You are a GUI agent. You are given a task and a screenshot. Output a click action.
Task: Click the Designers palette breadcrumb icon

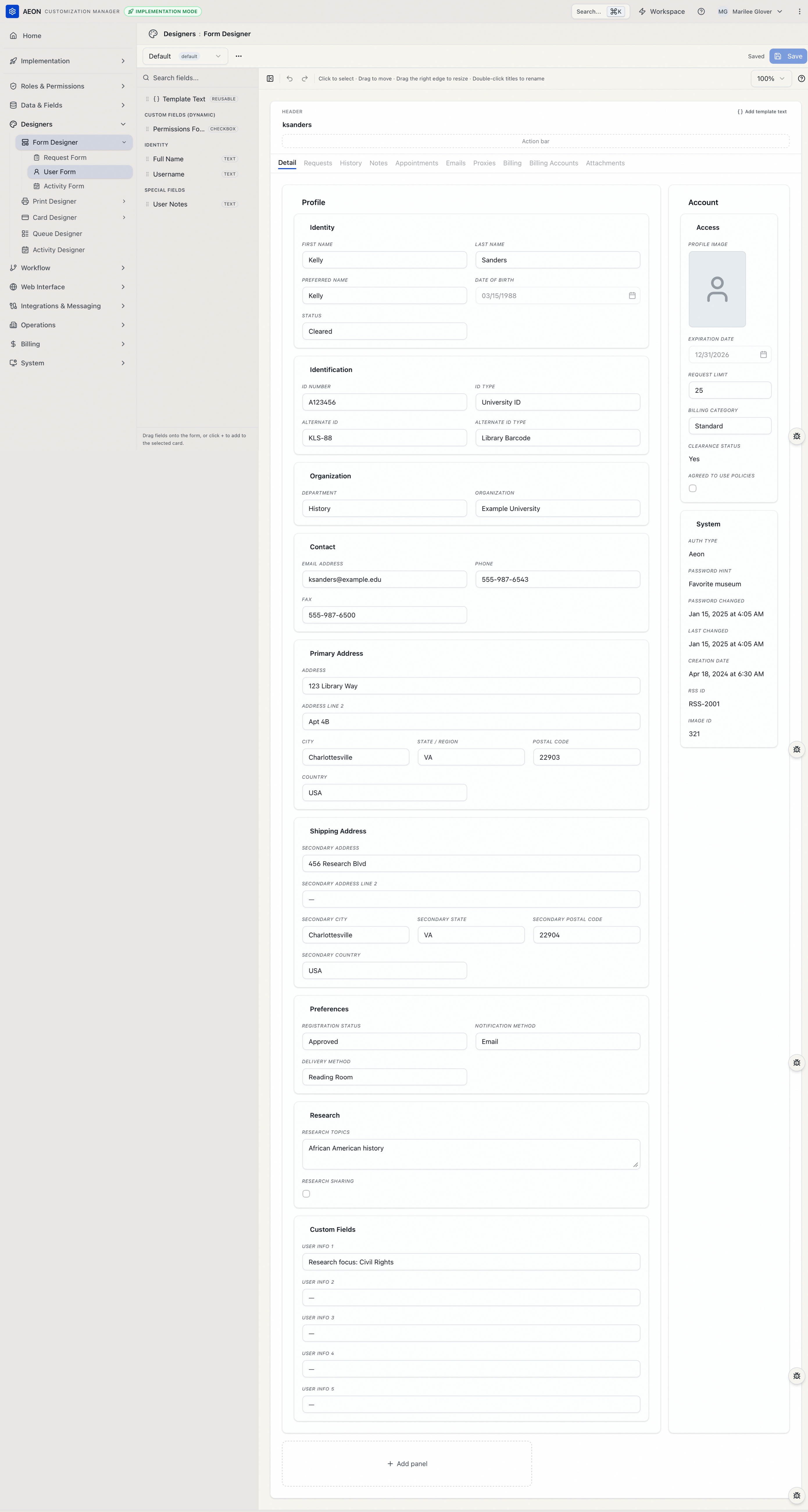pos(153,34)
